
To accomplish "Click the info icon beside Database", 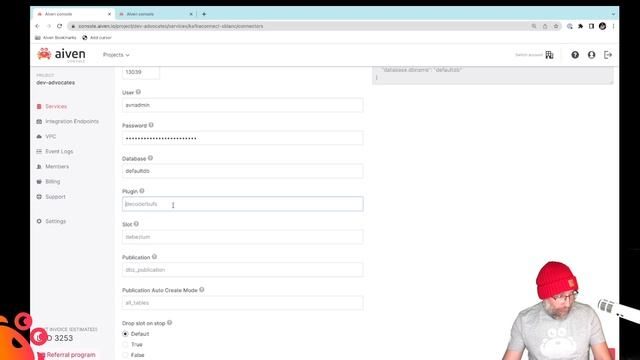I will (x=150, y=158).
